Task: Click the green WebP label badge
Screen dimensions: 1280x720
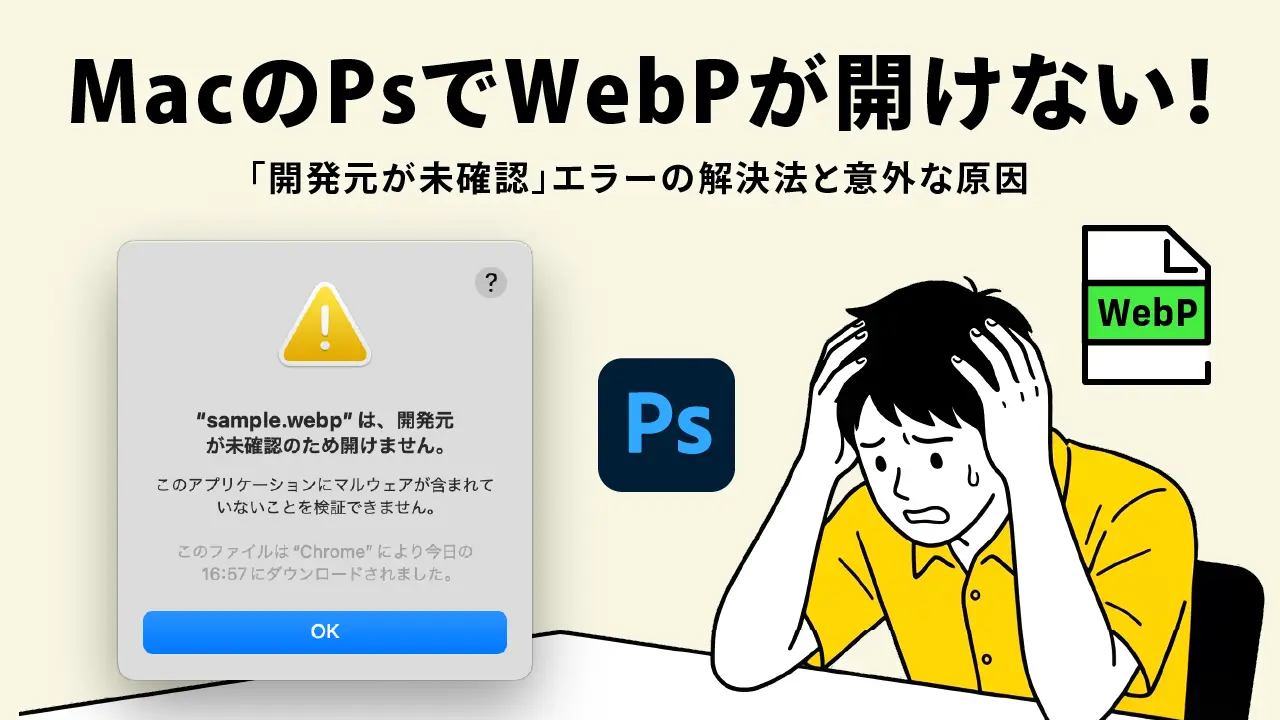Action: pos(1147,313)
